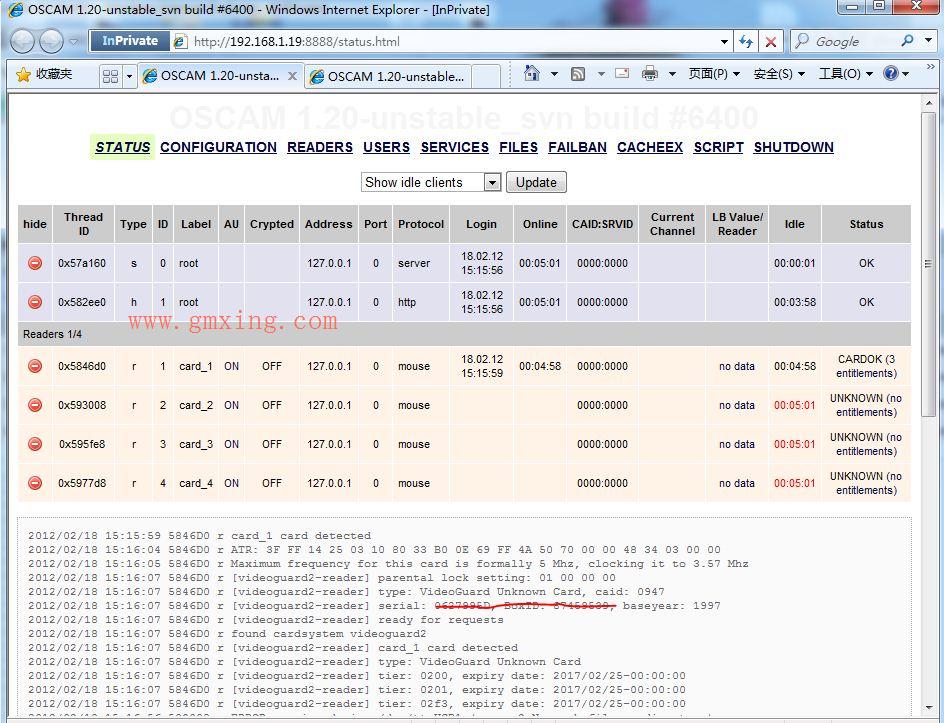The image size is (944, 723).
Task: Open Print options dropdown arrow
Action: click(x=672, y=74)
